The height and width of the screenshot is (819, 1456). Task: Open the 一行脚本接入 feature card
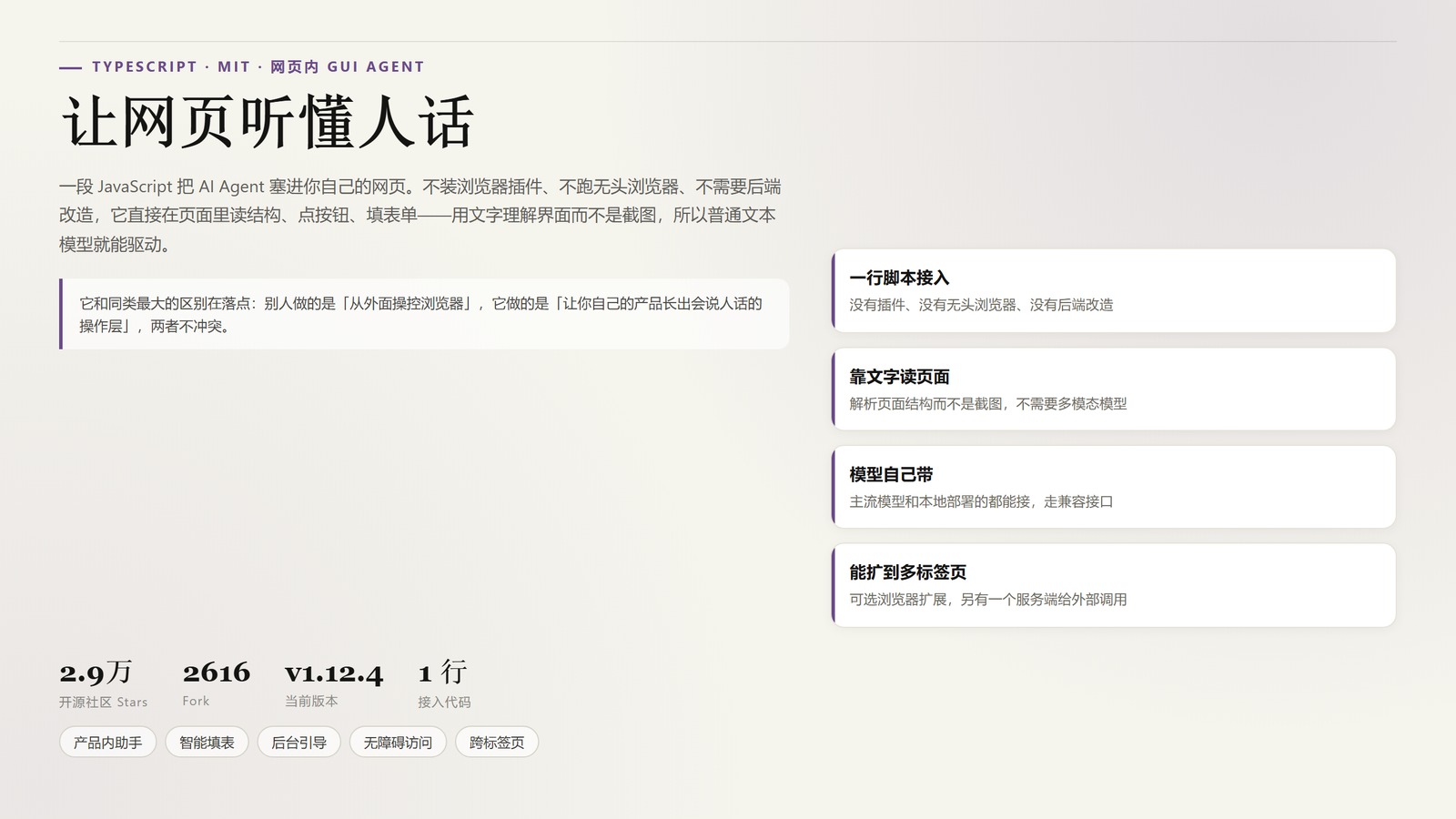pyautogui.click(x=1113, y=290)
